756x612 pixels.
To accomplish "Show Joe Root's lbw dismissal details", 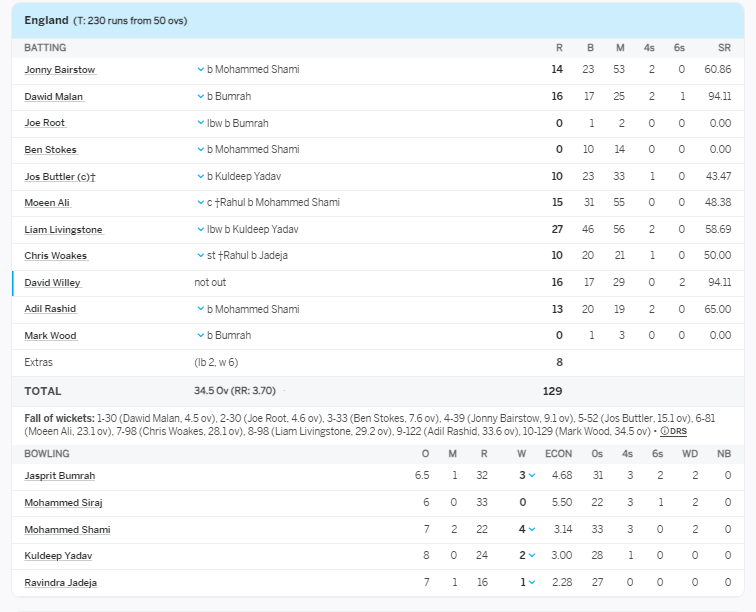I will pyautogui.click(x=200, y=123).
